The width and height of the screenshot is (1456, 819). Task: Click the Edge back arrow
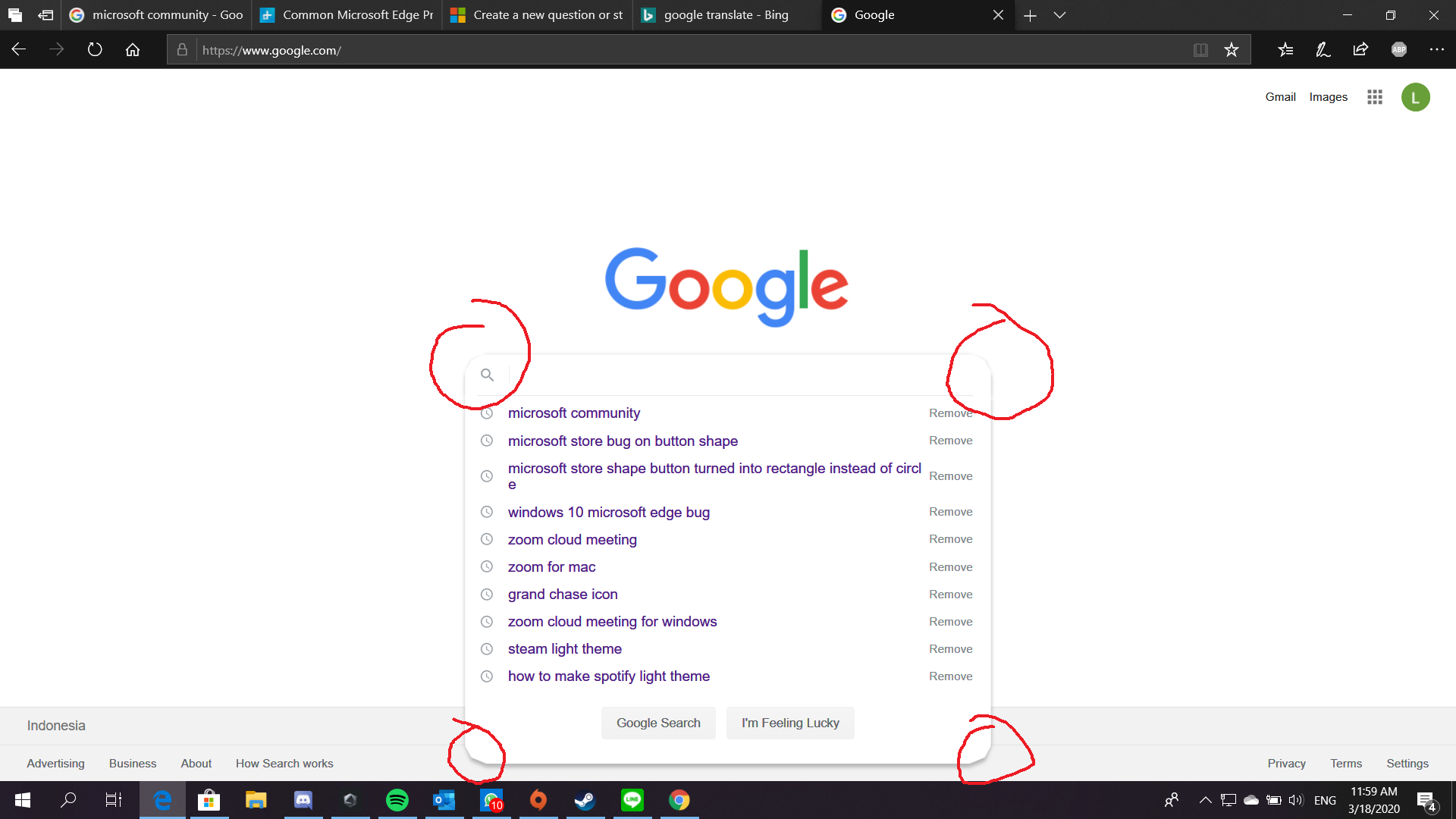tap(19, 50)
